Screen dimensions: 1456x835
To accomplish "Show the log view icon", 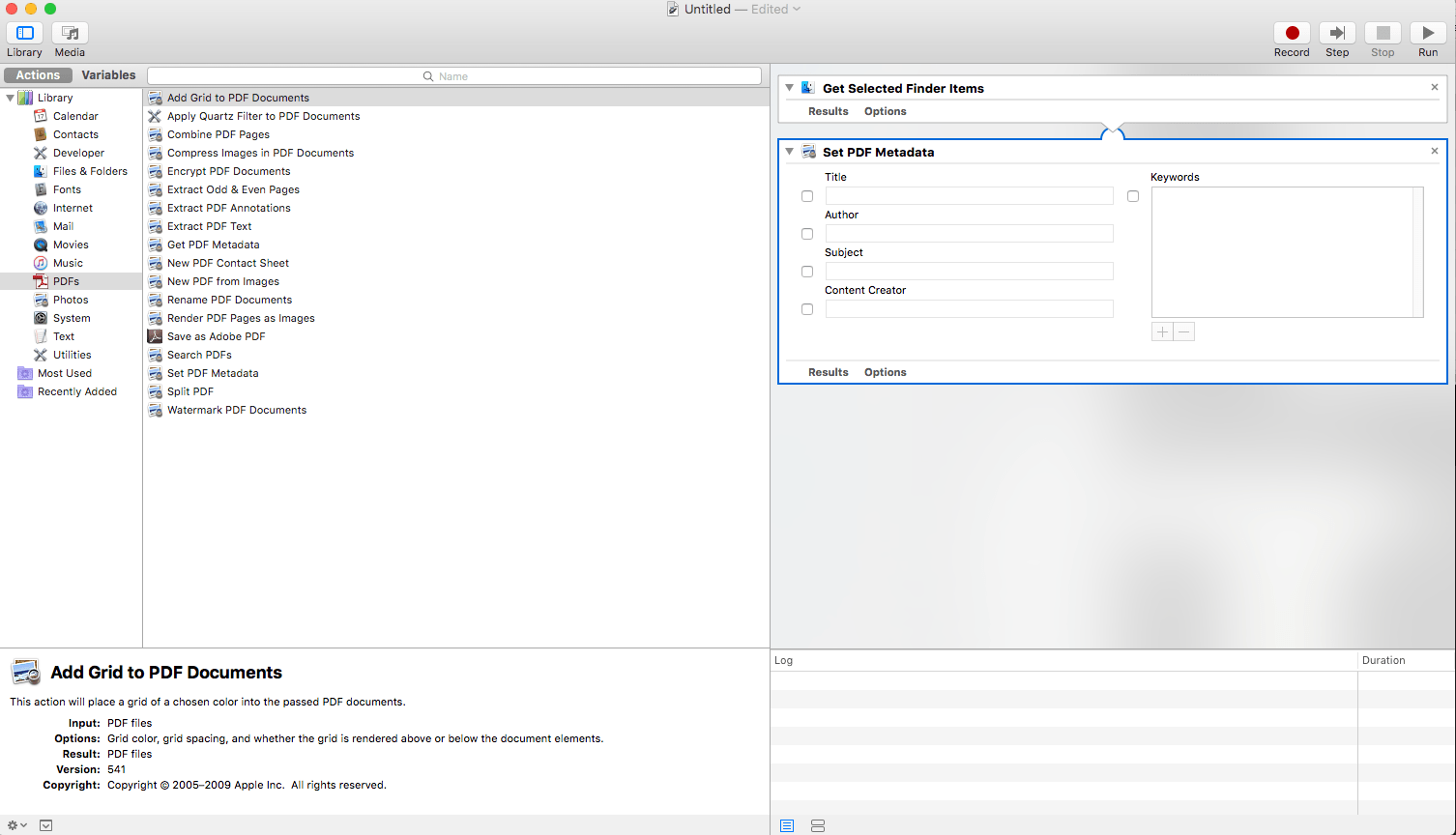I will tap(787, 825).
